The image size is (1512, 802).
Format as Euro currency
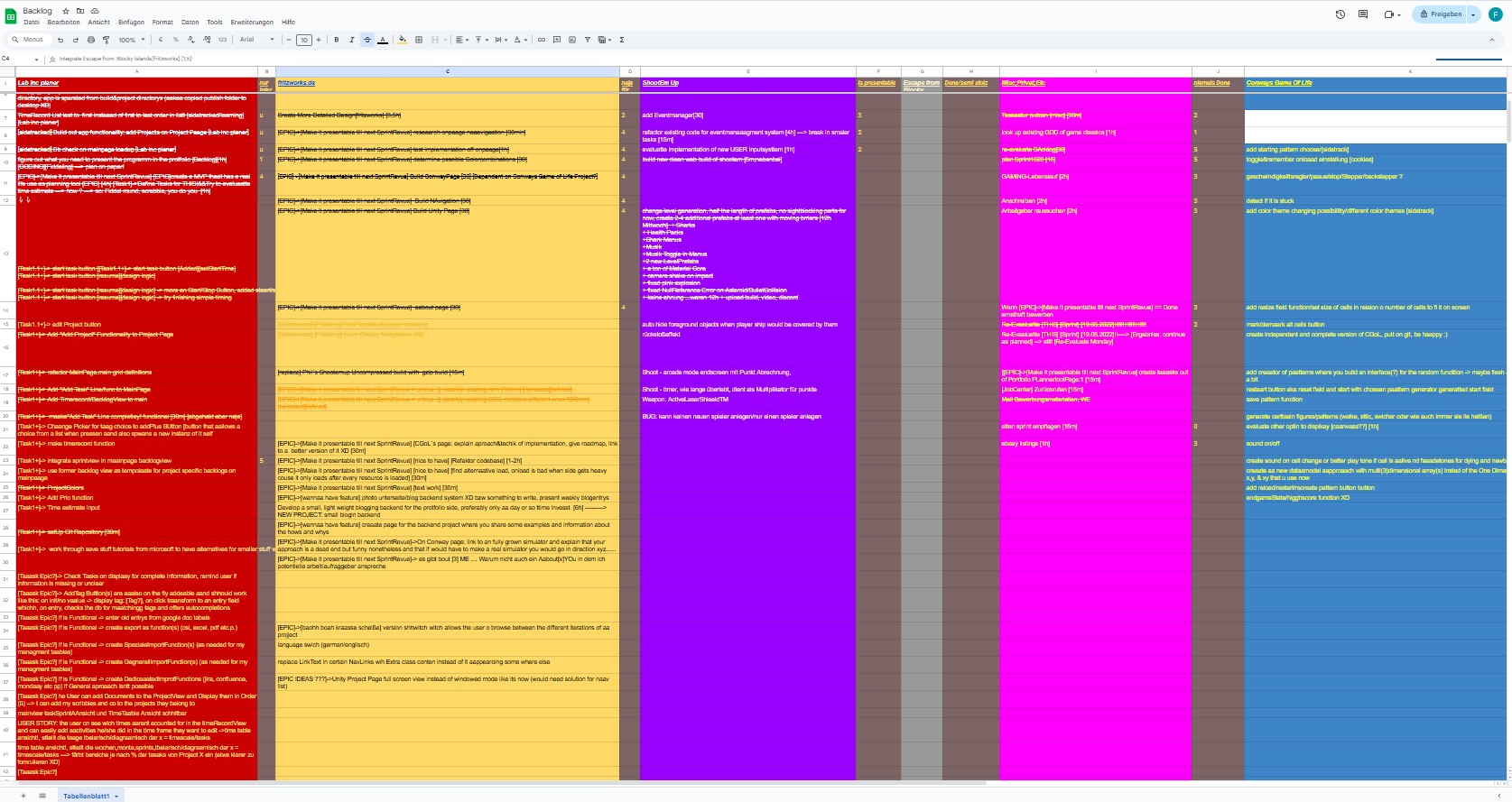161,40
